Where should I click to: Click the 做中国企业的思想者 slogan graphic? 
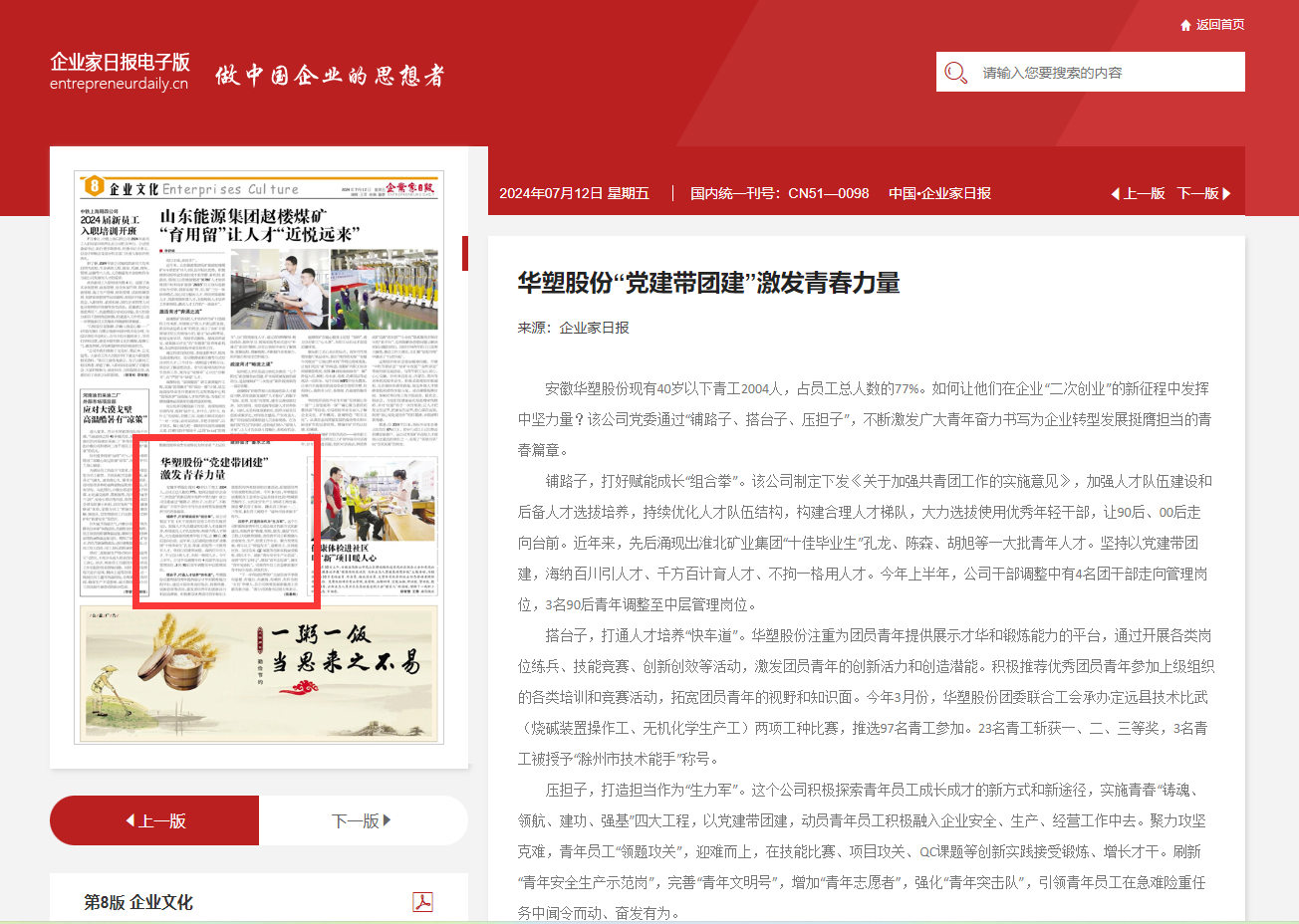point(330,76)
